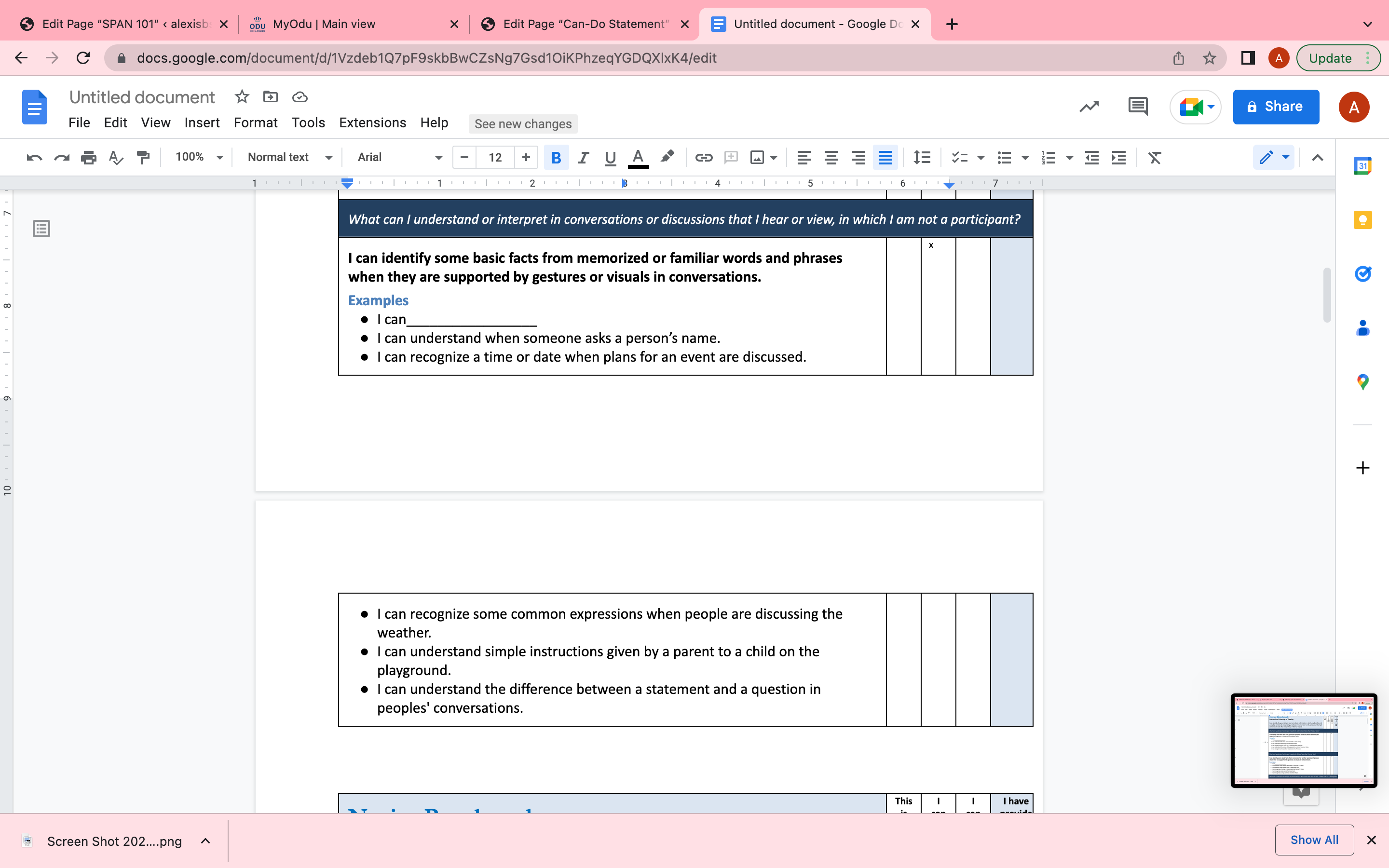Toggle Underline formatting
Image resolution: width=1389 pixels, height=868 pixels.
tap(610, 157)
